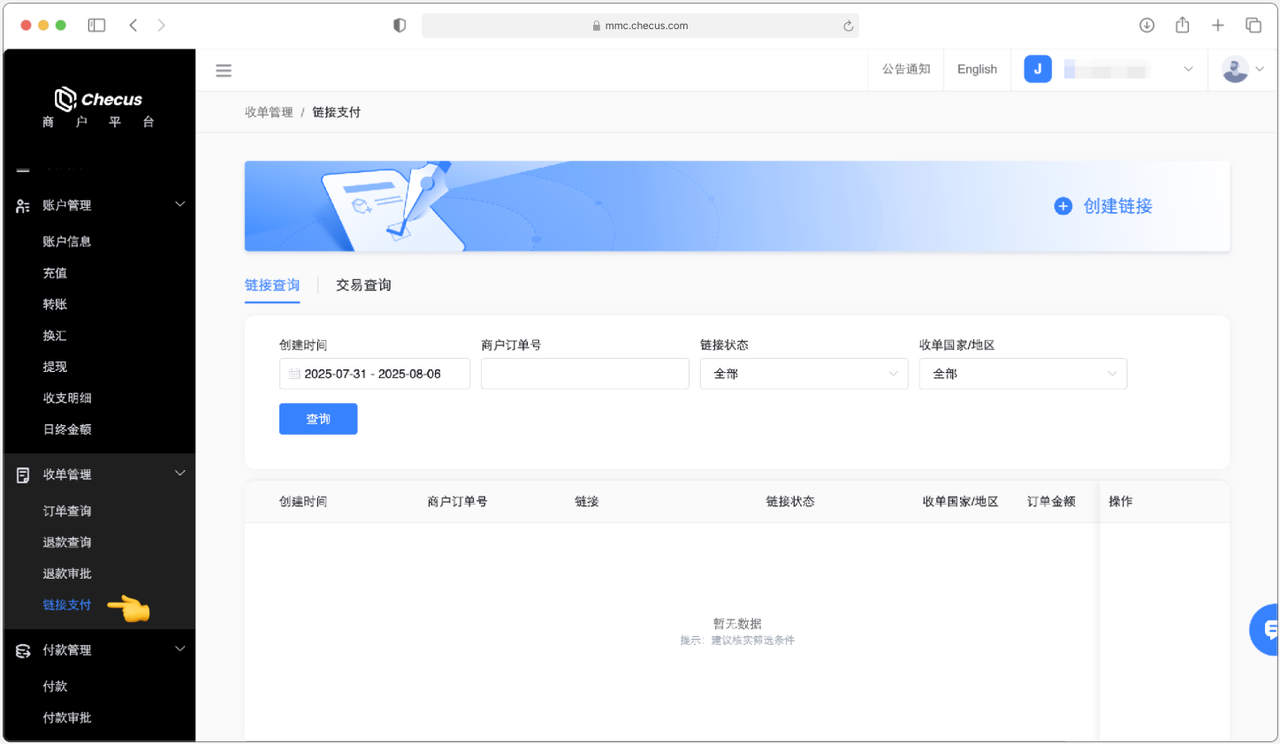The image size is (1280, 744).
Task: Click the Safari share icon
Action: (1182, 25)
